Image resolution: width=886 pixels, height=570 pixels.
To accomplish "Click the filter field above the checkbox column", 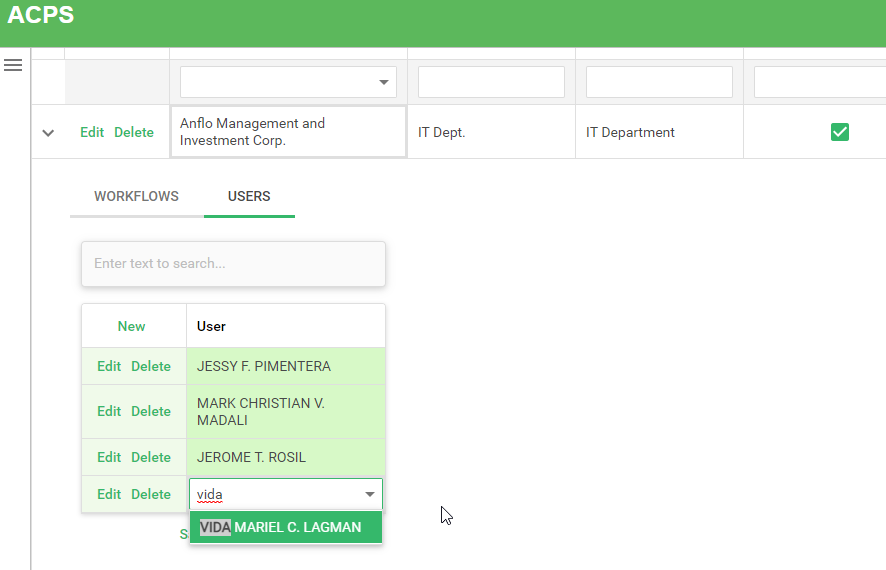I will point(820,82).
